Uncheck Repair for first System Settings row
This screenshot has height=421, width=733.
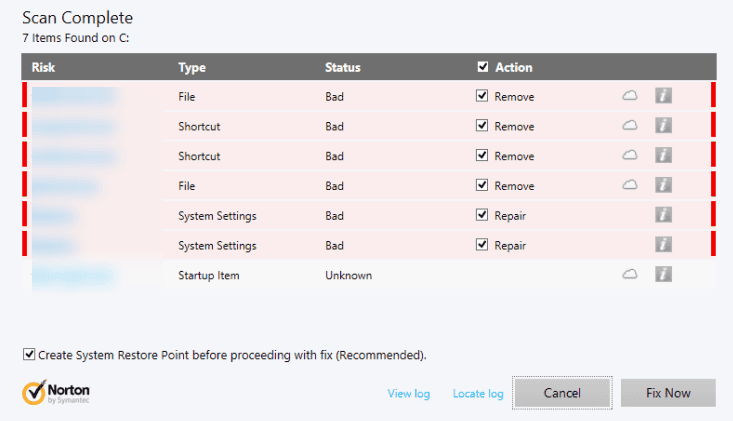pyautogui.click(x=482, y=215)
